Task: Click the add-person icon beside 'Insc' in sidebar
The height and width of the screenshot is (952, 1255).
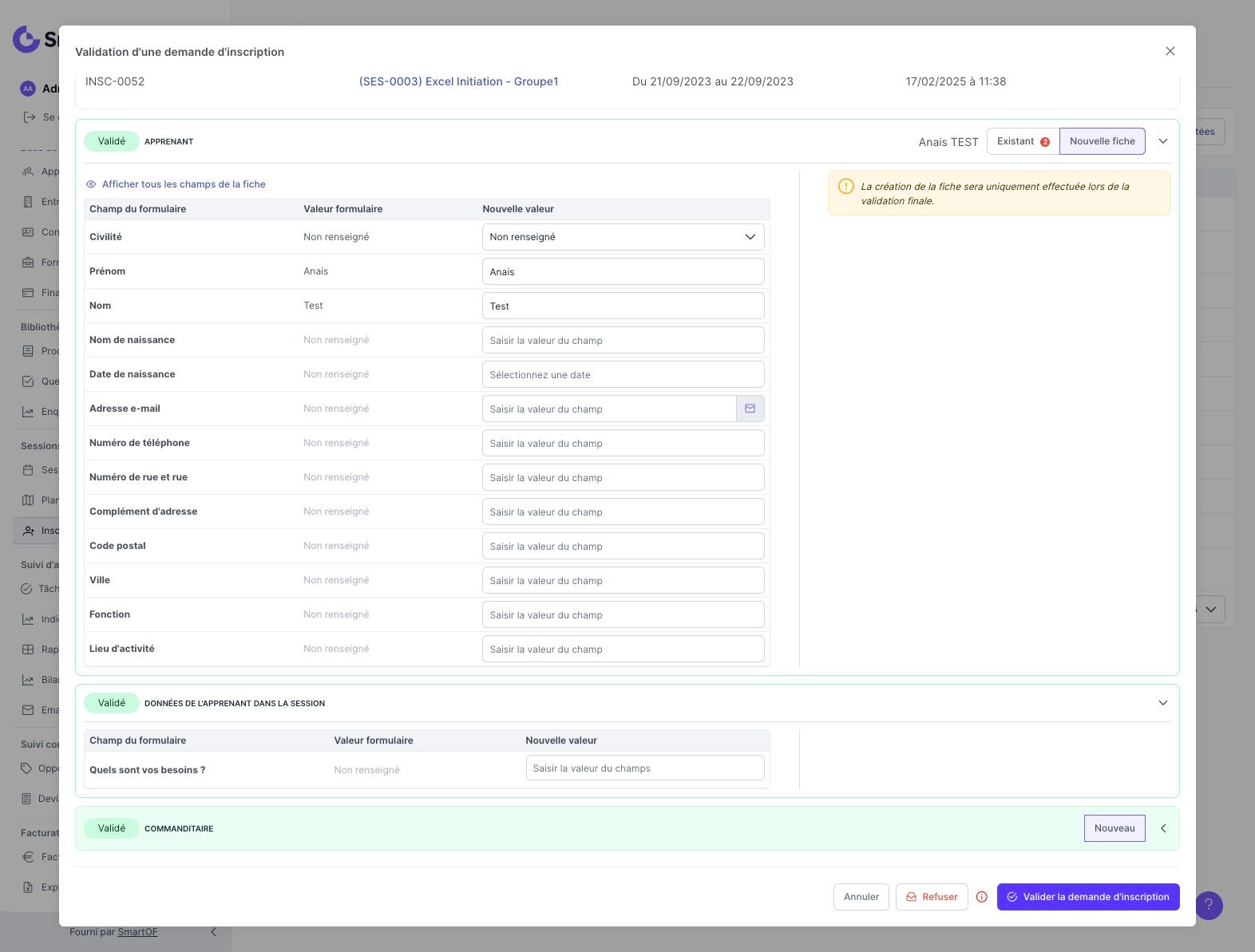Action: 28,531
